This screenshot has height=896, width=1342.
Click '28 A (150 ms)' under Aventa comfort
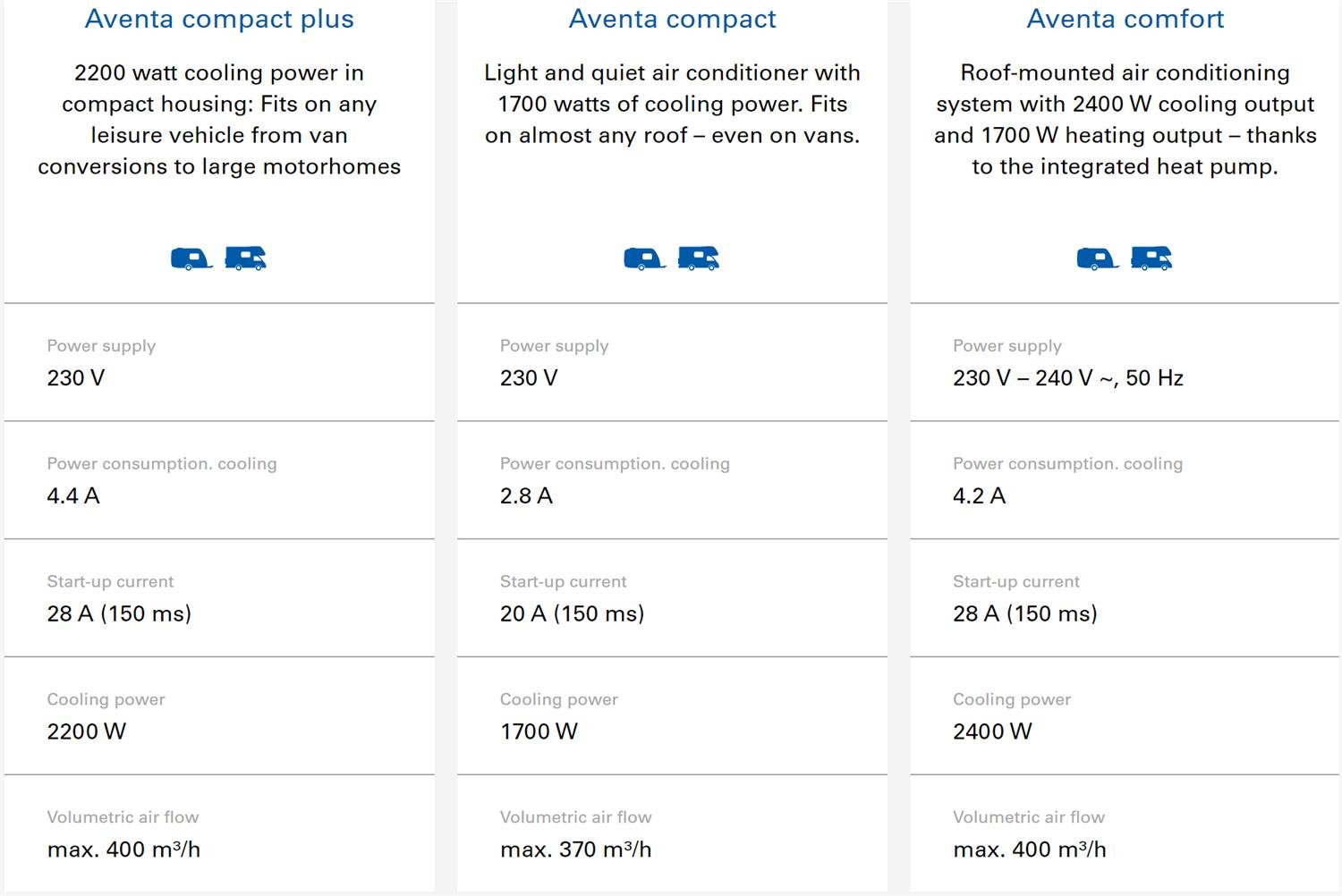coord(1025,613)
